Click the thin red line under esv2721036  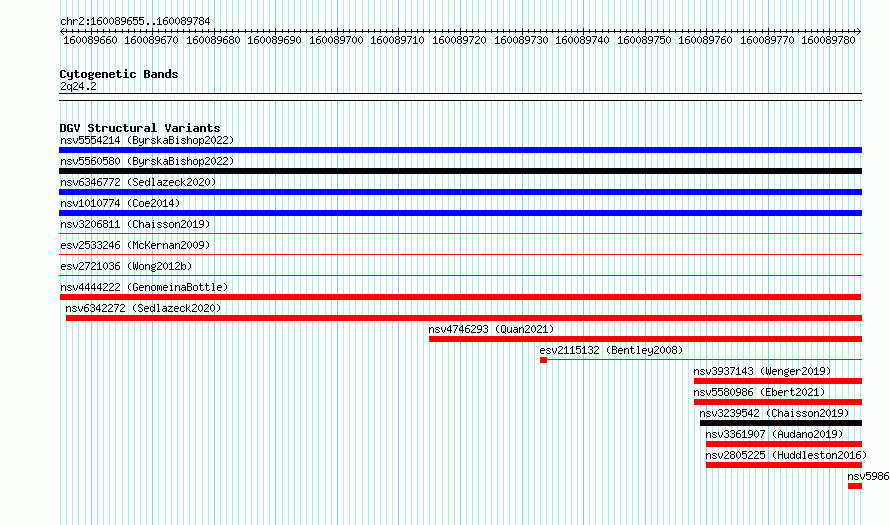point(460,275)
